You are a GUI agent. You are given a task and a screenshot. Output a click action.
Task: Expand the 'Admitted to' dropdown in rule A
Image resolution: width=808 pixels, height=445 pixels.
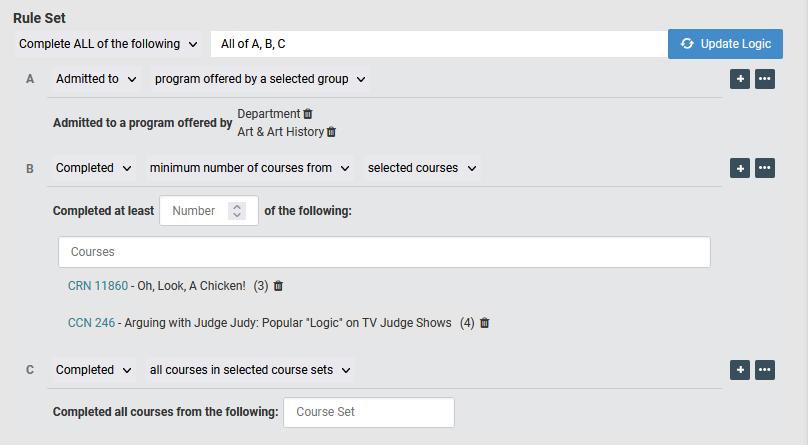click(x=96, y=79)
